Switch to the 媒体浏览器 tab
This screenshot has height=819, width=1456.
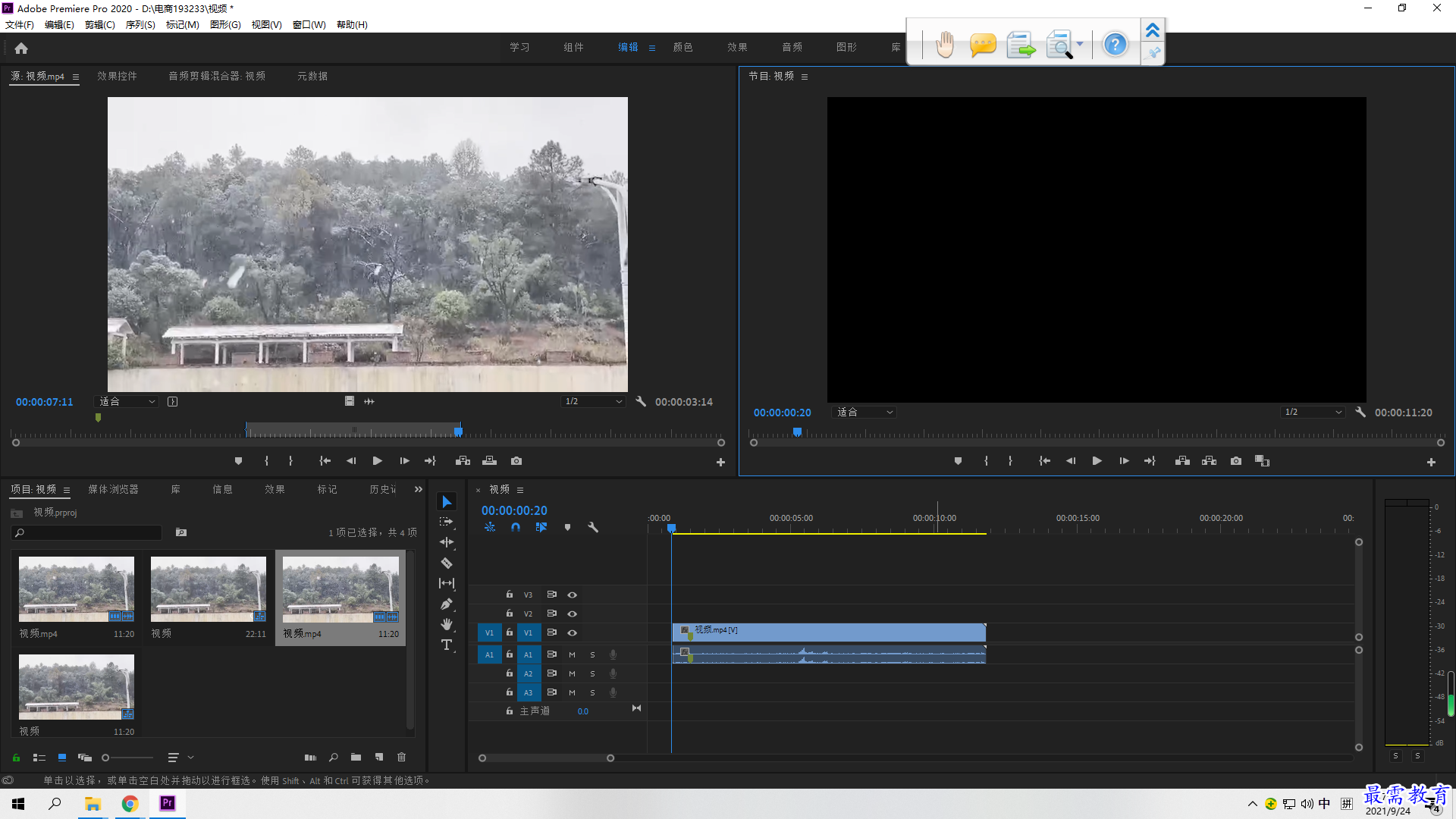pyautogui.click(x=113, y=489)
